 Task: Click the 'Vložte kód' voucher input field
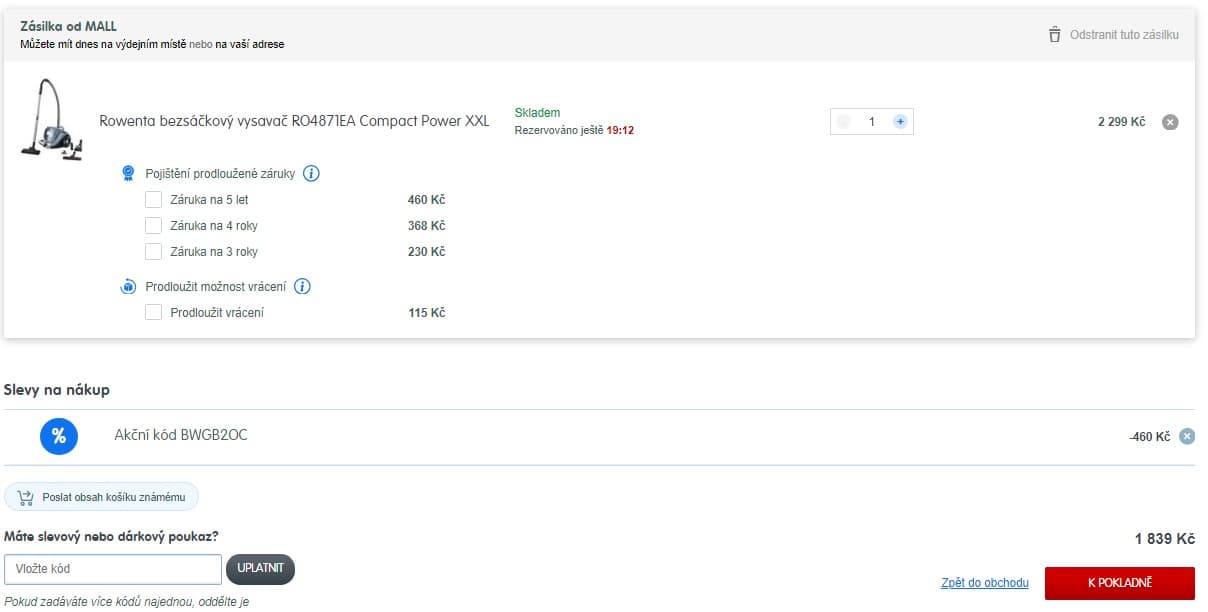[x=113, y=569]
